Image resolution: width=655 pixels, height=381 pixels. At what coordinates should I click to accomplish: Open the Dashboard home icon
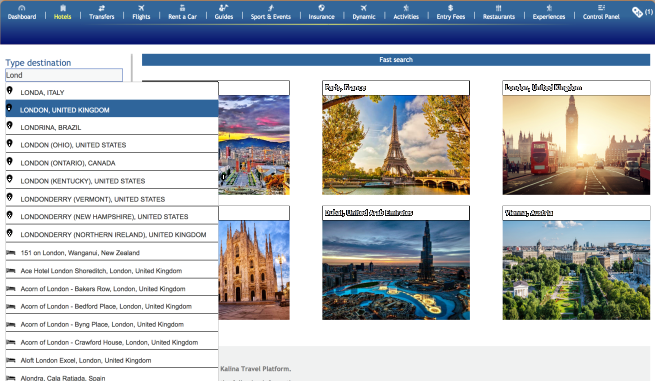pyautogui.click(x=22, y=8)
